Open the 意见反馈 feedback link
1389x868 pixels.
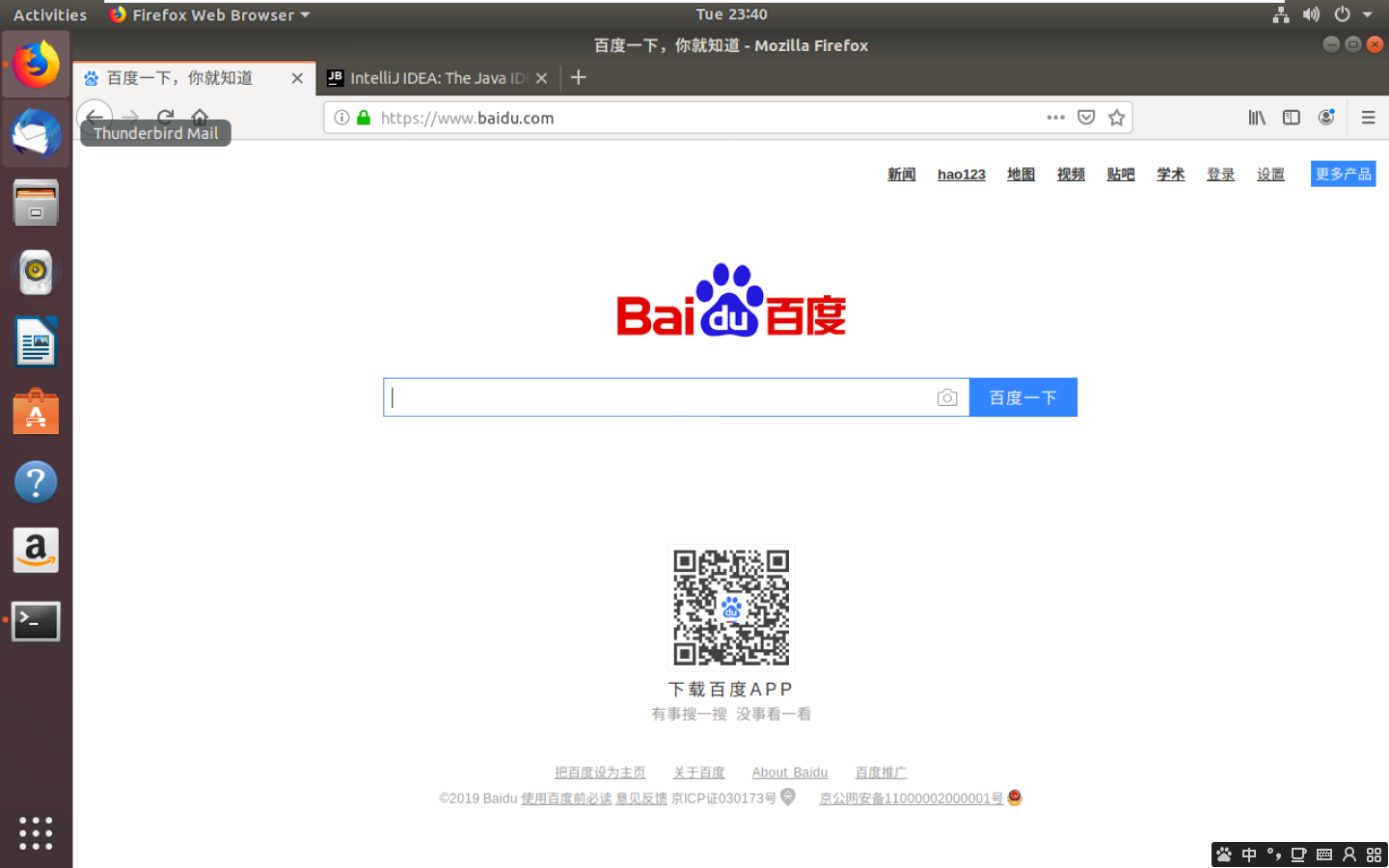(x=641, y=799)
